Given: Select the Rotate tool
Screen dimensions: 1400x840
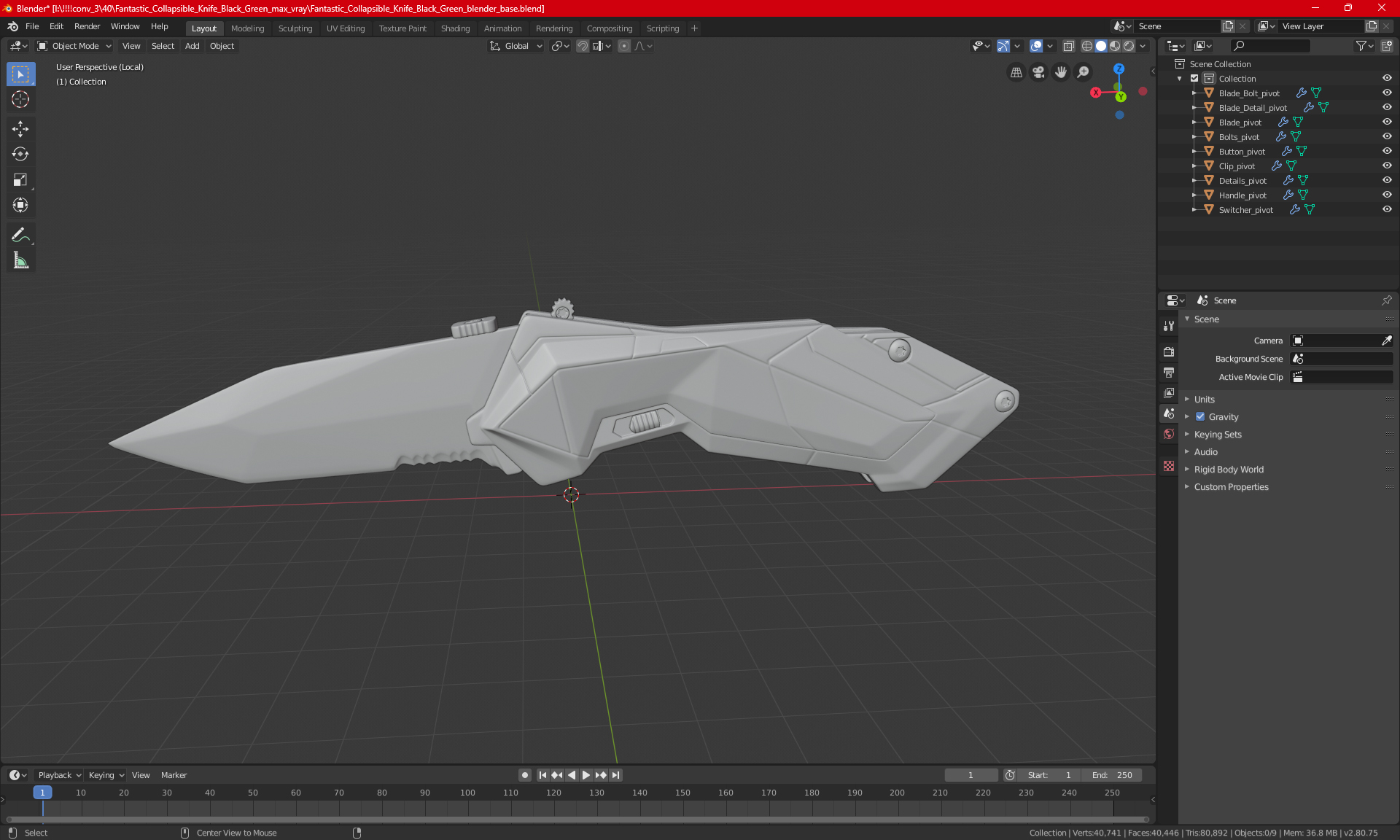Looking at the screenshot, I should coord(20,154).
